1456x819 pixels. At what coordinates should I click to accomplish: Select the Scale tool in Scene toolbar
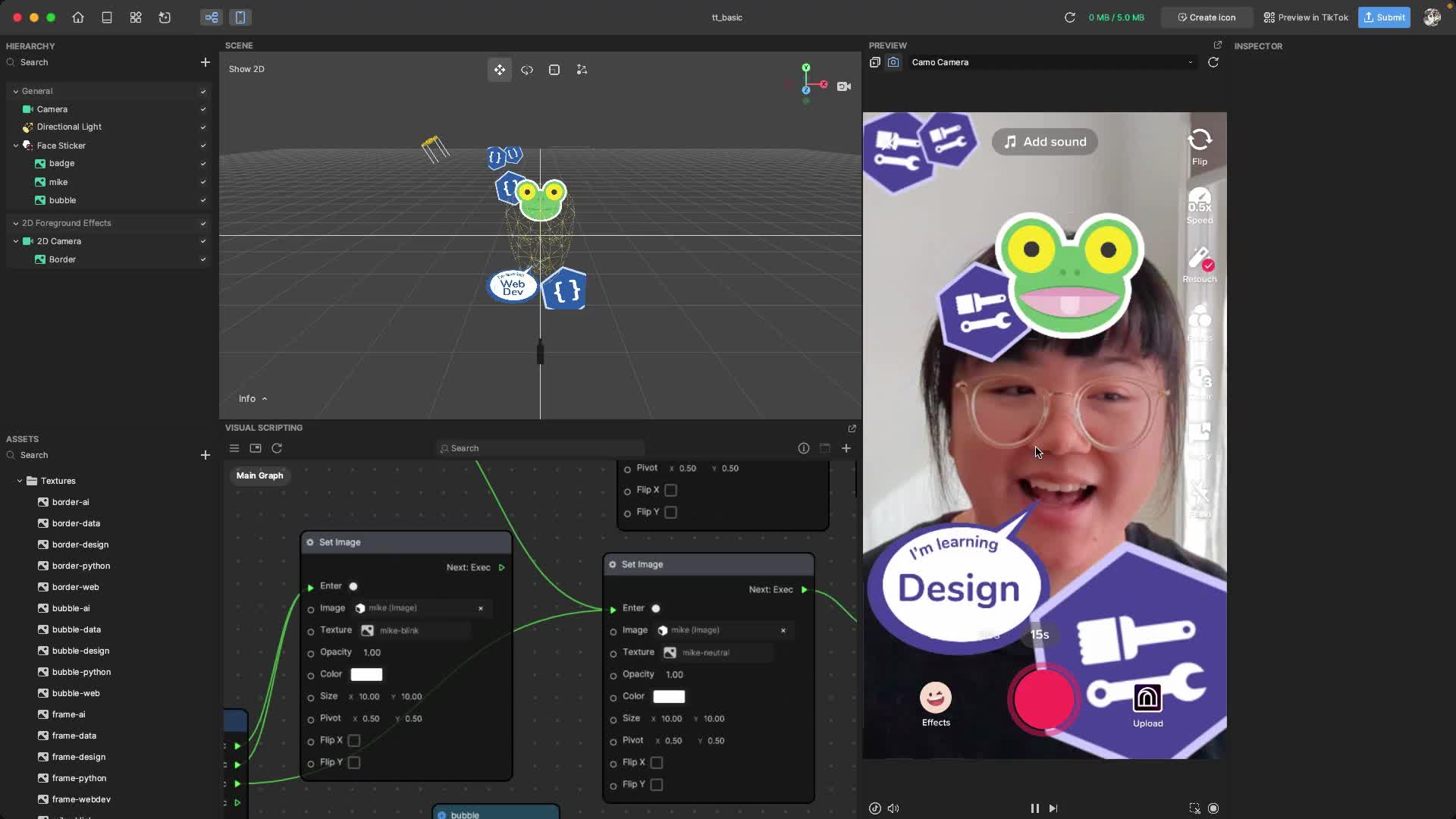(554, 70)
